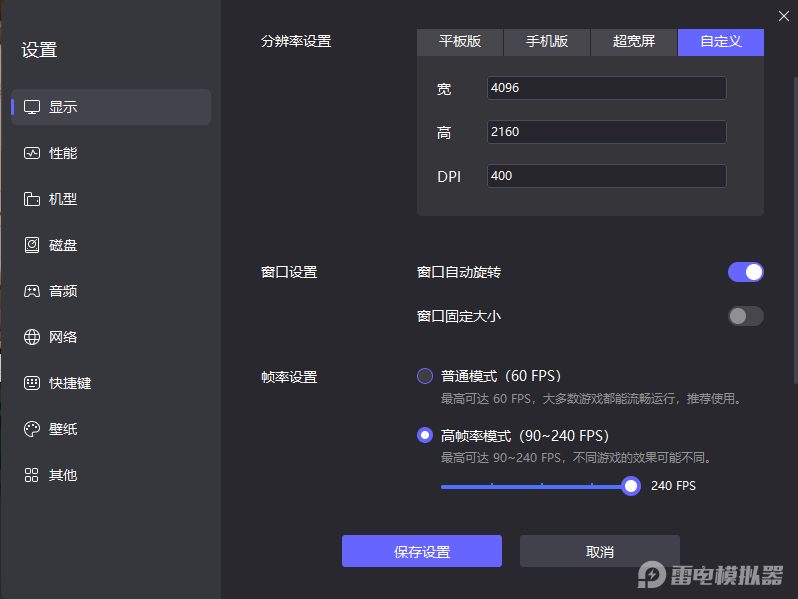Screen dimensions: 798x599
Task: Click the 显示 monitor icon in sidebar
Action: [x=32, y=107]
